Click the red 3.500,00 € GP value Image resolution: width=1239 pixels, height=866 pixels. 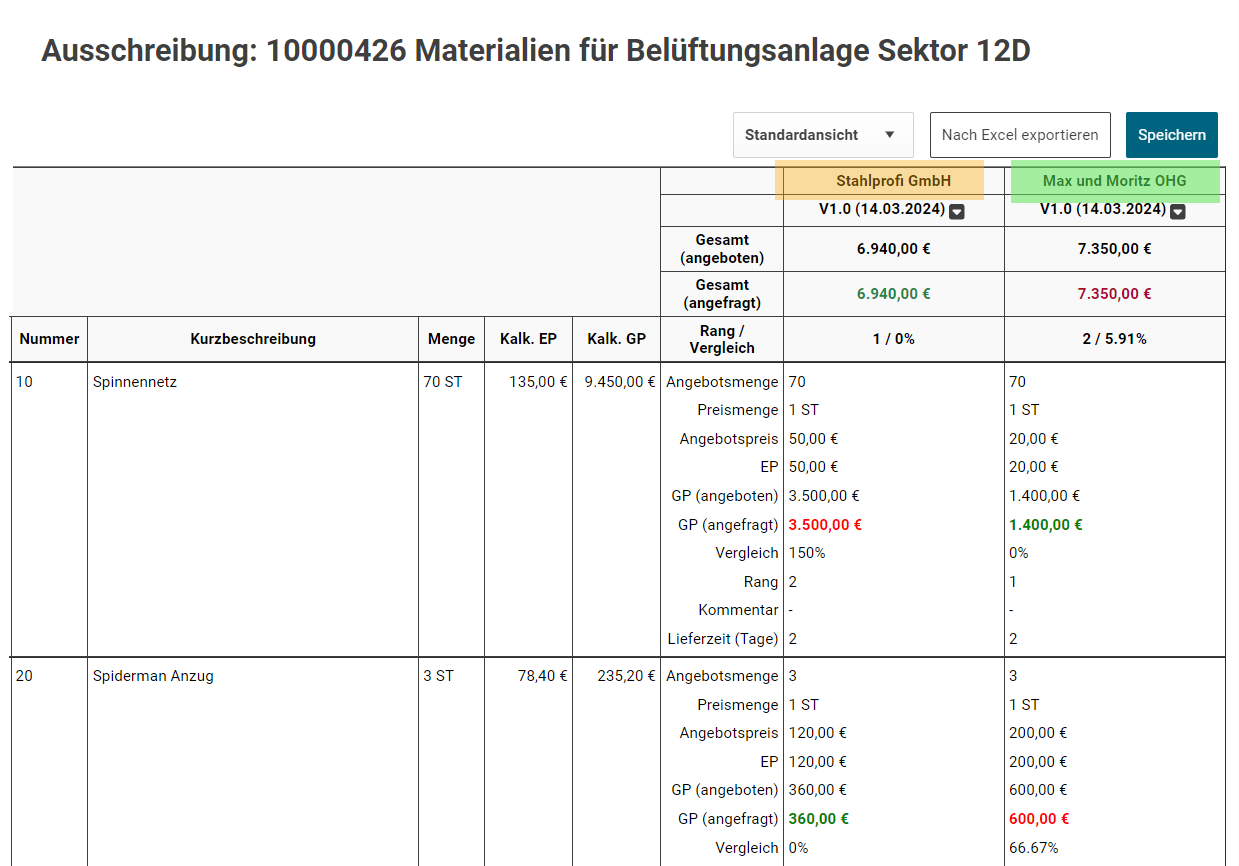coord(825,524)
